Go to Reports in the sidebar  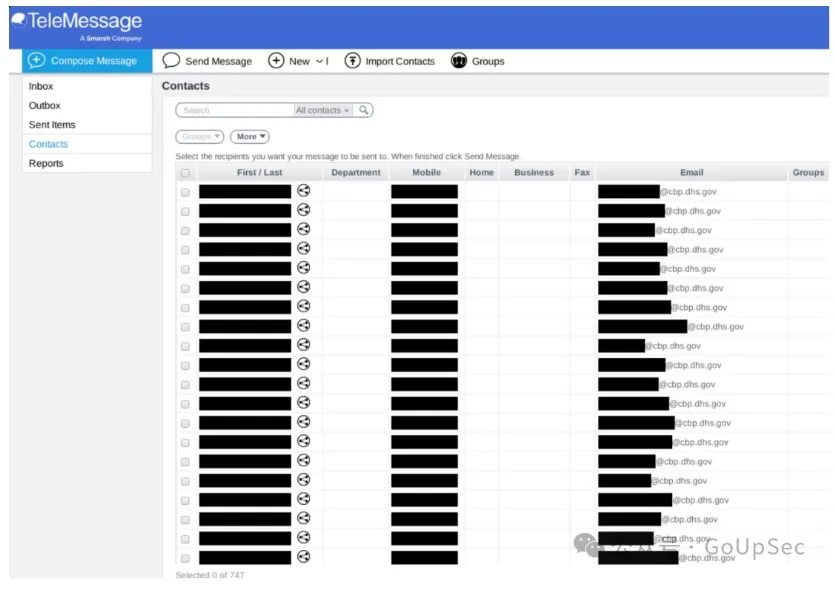pos(46,163)
